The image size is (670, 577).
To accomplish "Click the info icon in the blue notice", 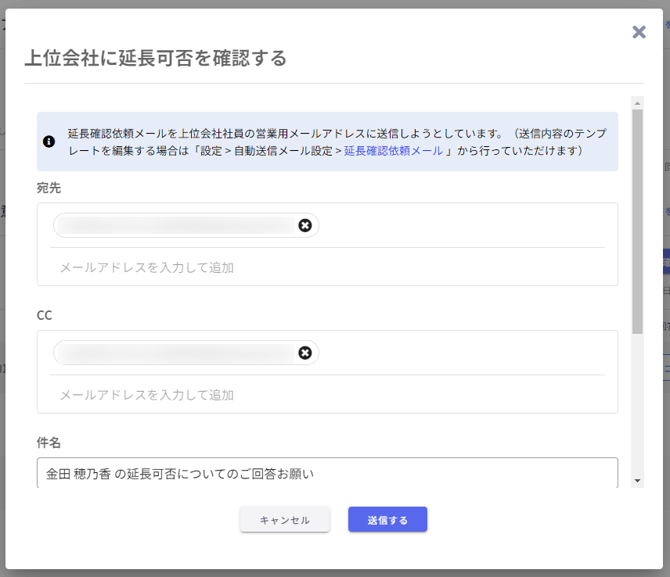I will (49, 141).
